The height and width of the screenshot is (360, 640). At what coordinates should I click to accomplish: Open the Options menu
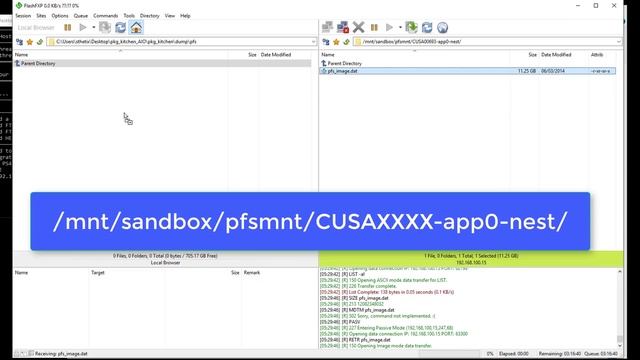[x=60, y=16]
